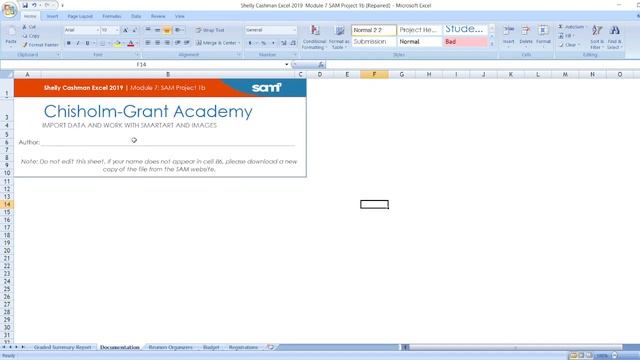Click Name Box showing F14

coord(141,64)
